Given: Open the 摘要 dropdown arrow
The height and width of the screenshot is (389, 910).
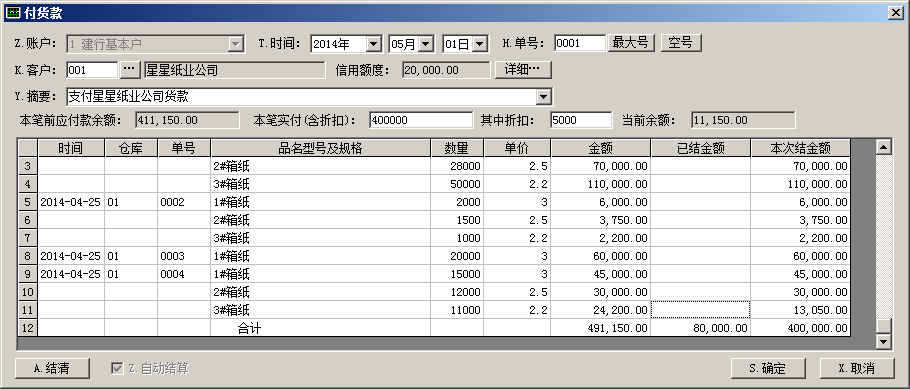Looking at the screenshot, I should tap(544, 96).
